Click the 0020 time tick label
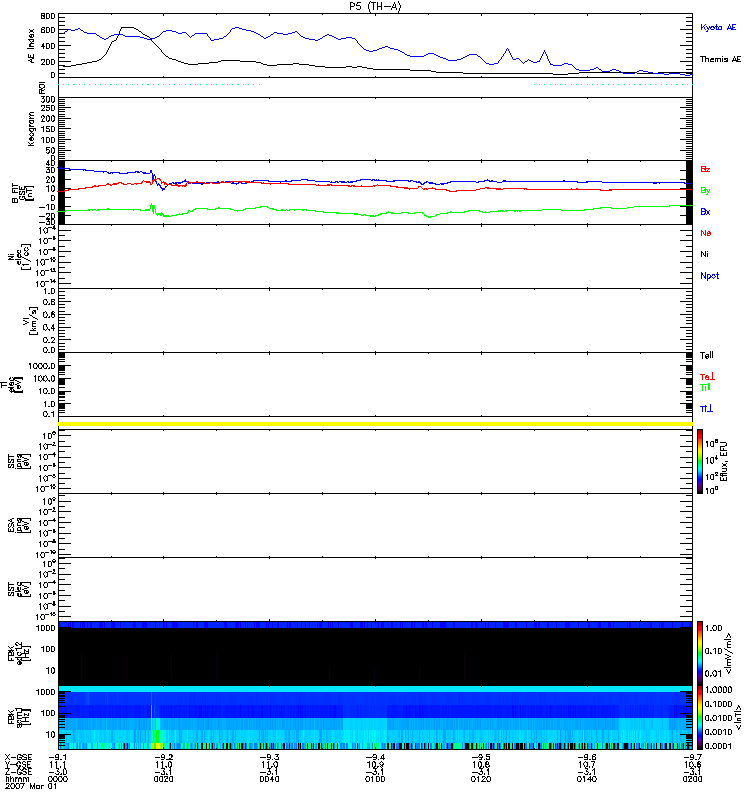Viewport: 750px width, 800px height. click(164, 779)
